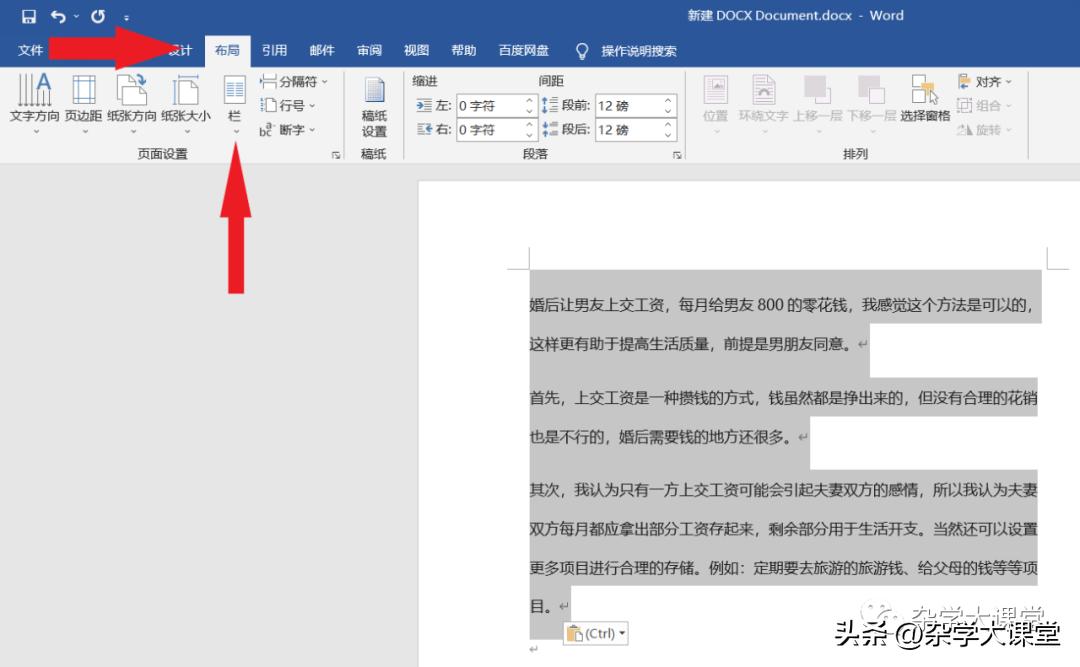The height and width of the screenshot is (667, 1080).
Task: Click the Save icon in Quick Access Toolbar
Action: [x=27, y=15]
